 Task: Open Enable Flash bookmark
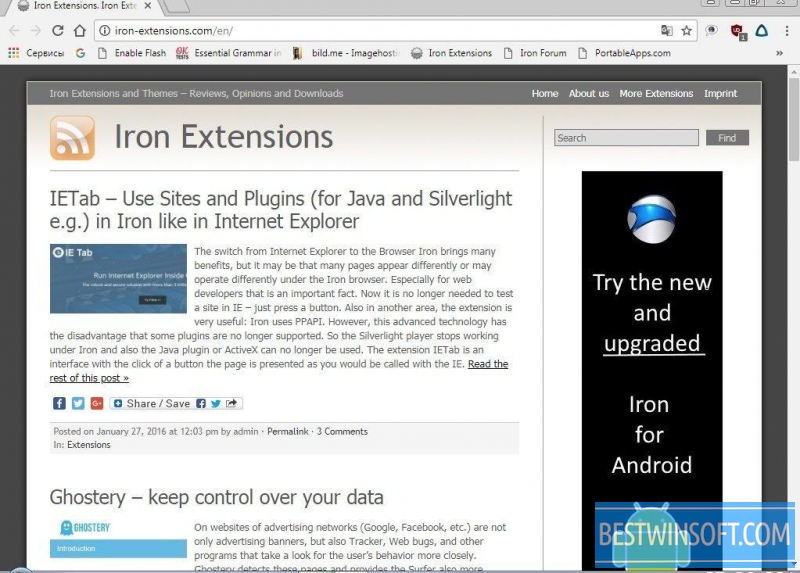coord(132,53)
